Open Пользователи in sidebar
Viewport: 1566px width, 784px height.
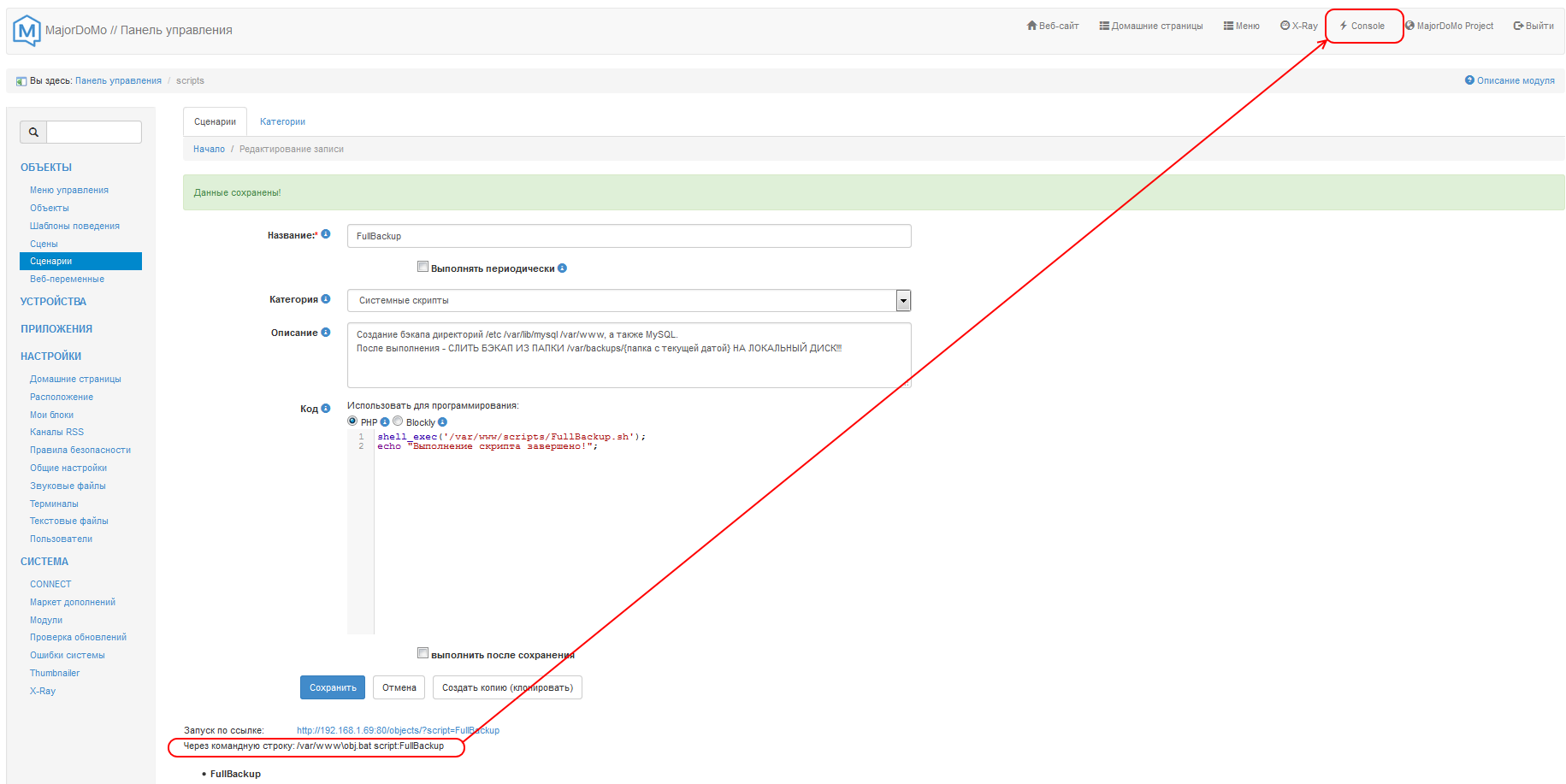coord(61,539)
